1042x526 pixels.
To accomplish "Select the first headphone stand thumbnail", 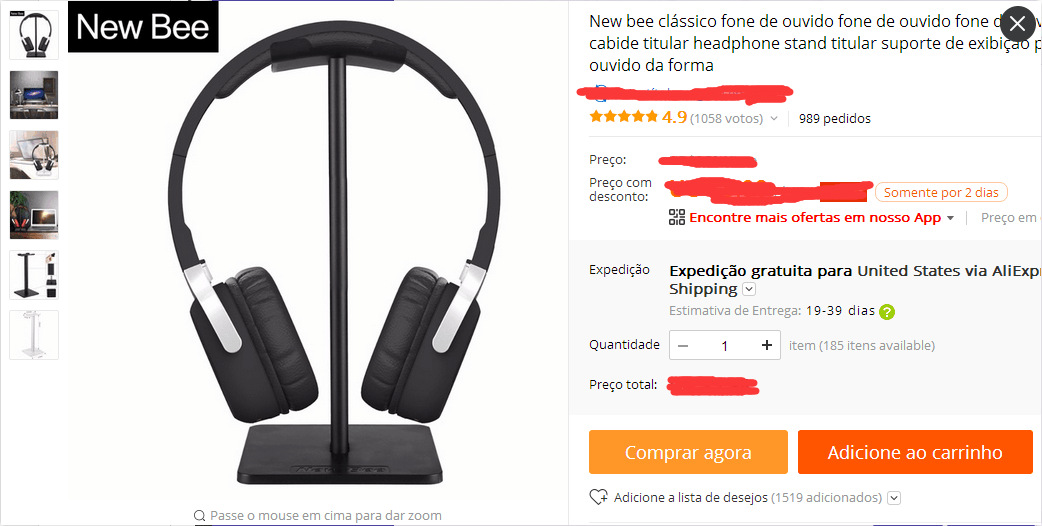I will pyautogui.click(x=34, y=35).
